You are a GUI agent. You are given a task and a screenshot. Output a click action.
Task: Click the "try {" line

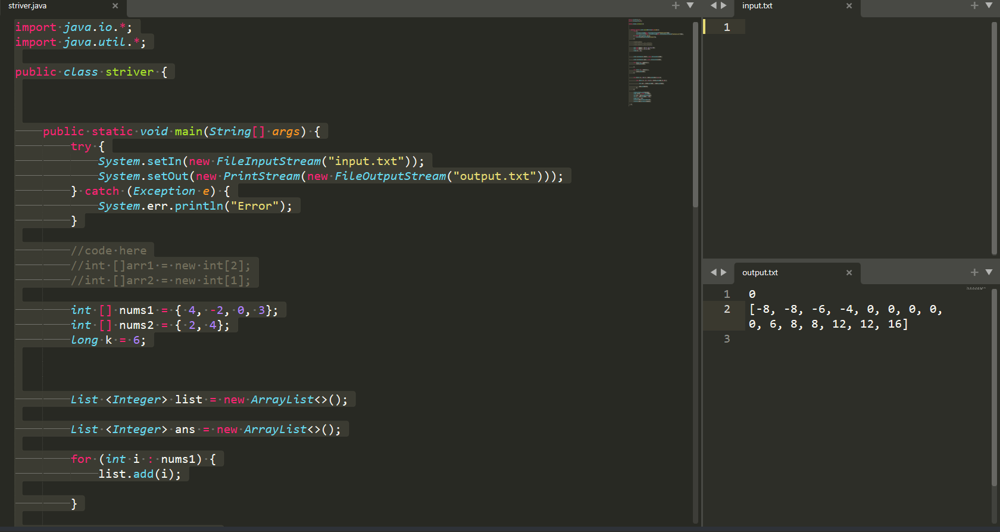click(x=87, y=146)
